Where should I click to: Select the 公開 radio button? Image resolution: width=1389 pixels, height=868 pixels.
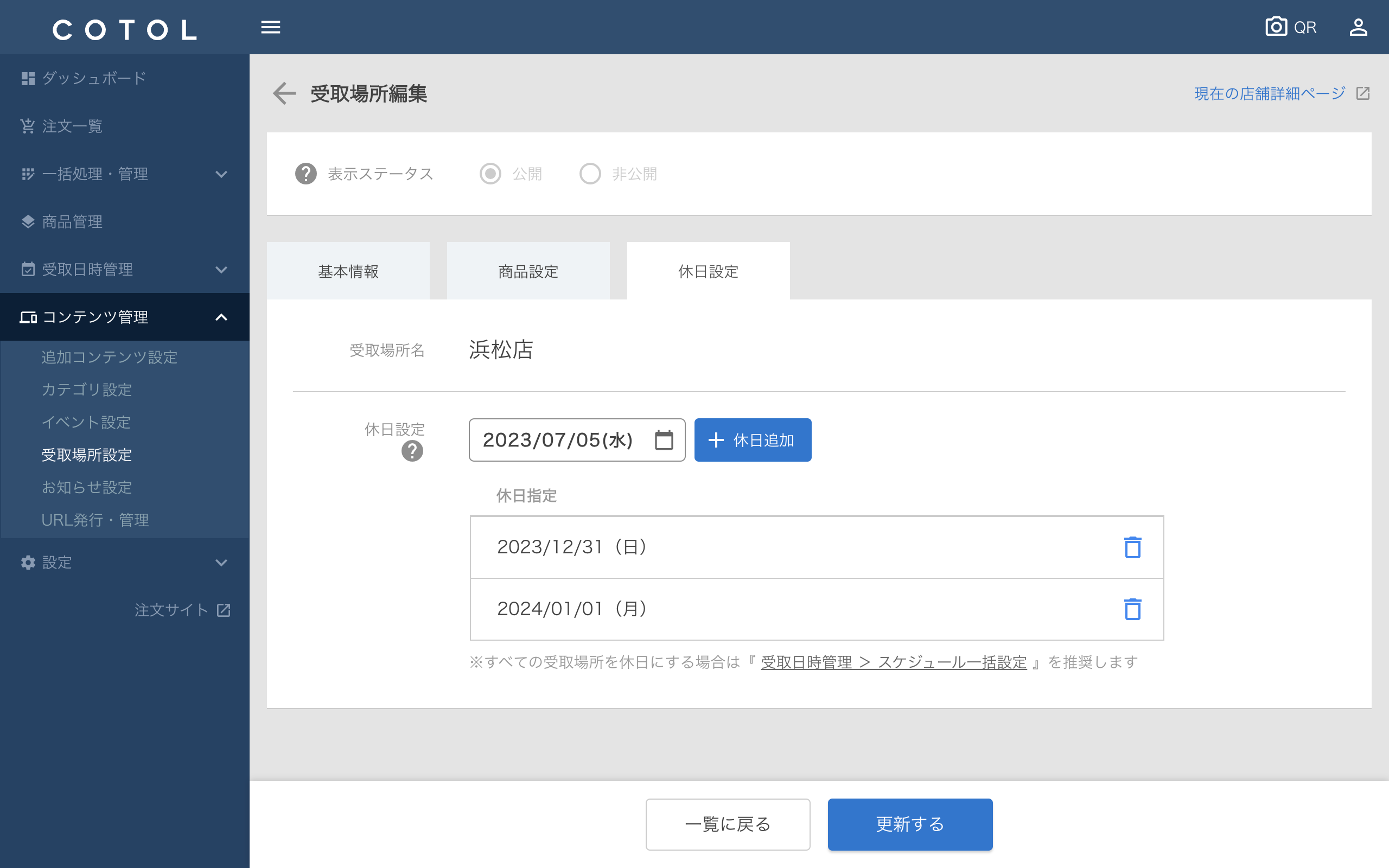point(490,174)
